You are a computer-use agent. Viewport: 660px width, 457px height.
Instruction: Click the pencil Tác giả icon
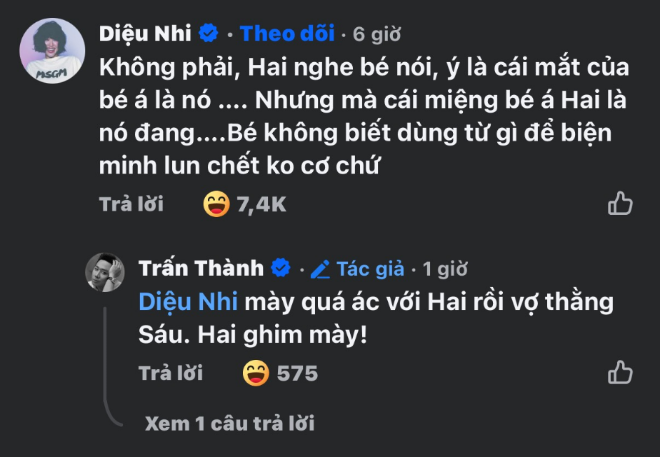320,269
